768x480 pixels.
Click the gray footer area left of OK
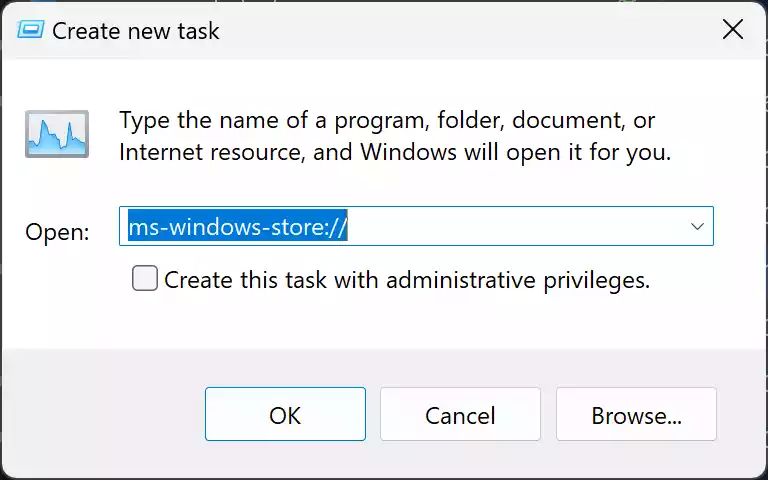(x=103, y=414)
